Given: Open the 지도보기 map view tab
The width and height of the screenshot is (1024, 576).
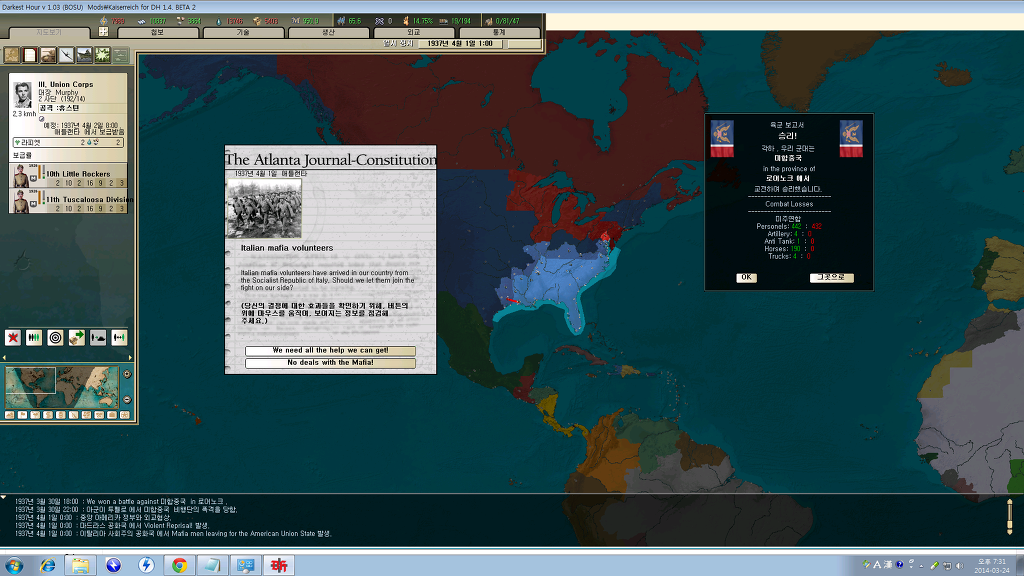Looking at the screenshot, I should (x=48, y=32).
